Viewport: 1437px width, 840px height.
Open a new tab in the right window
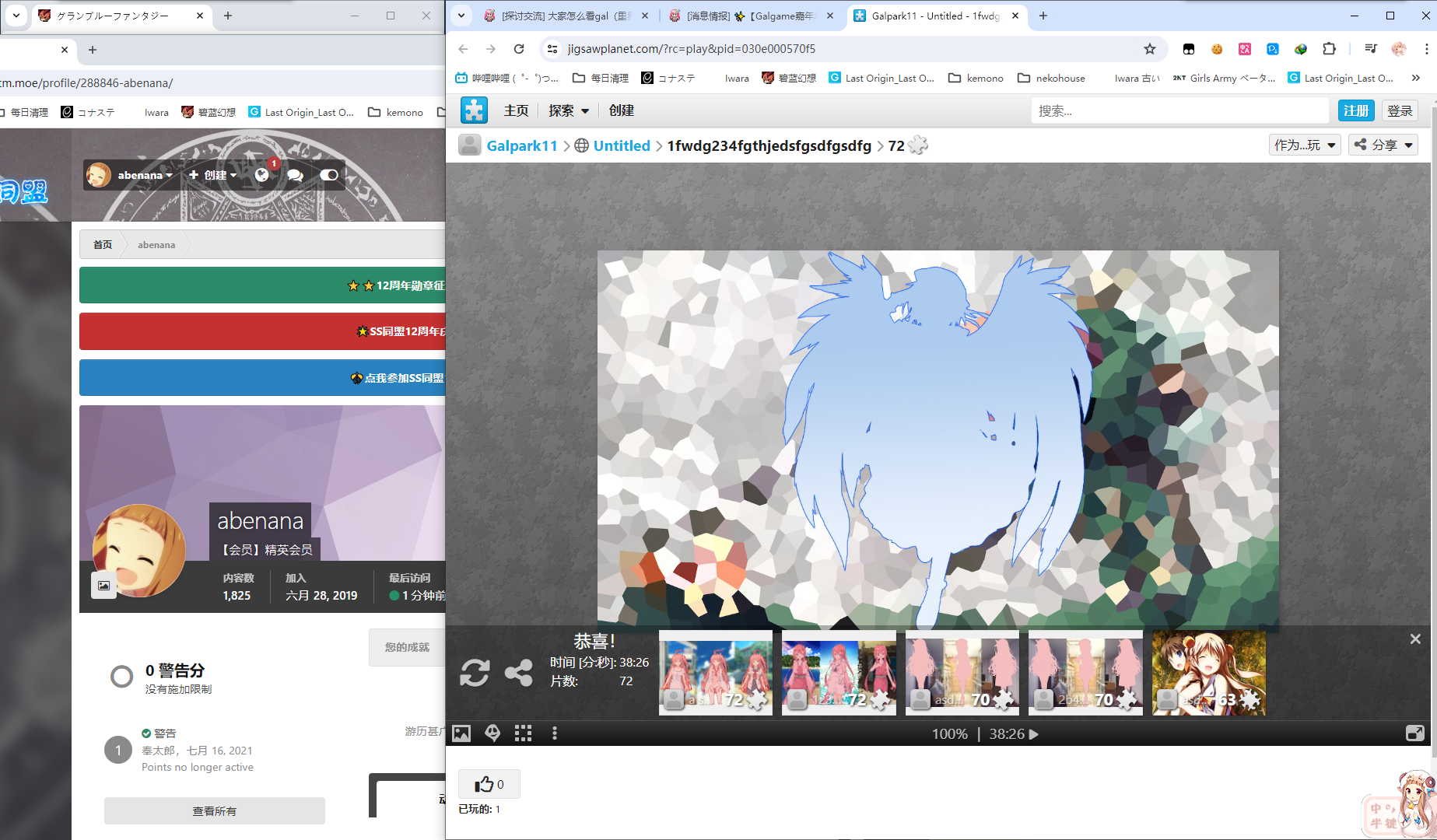click(1043, 16)
